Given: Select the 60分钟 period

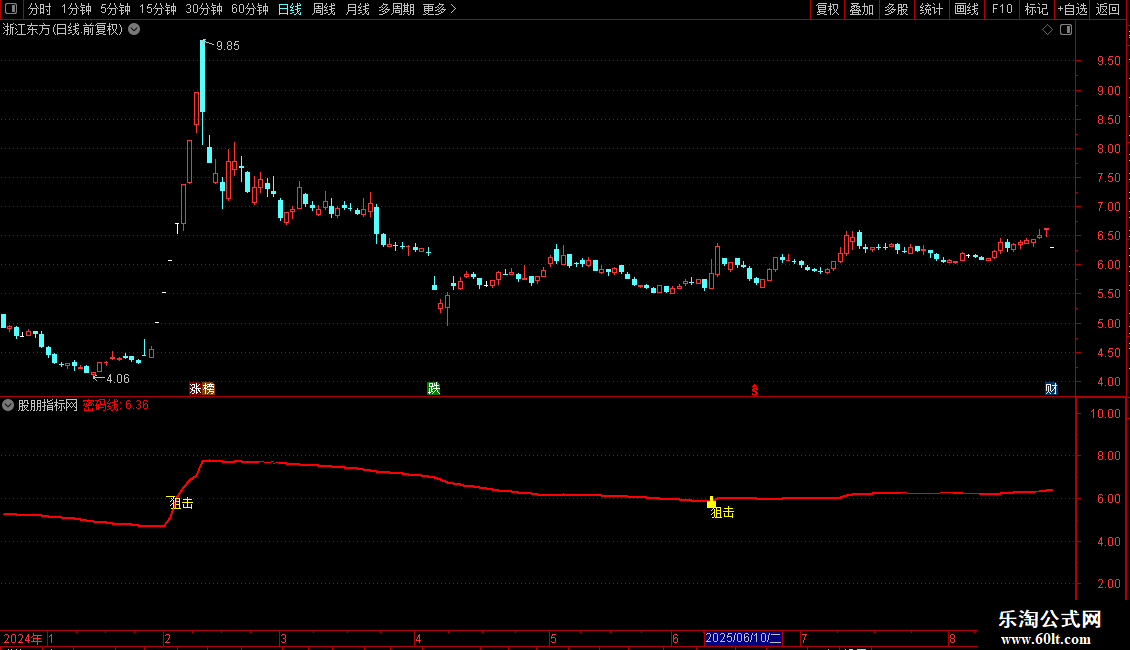Looking at the screenshot, I should (250, 9).
